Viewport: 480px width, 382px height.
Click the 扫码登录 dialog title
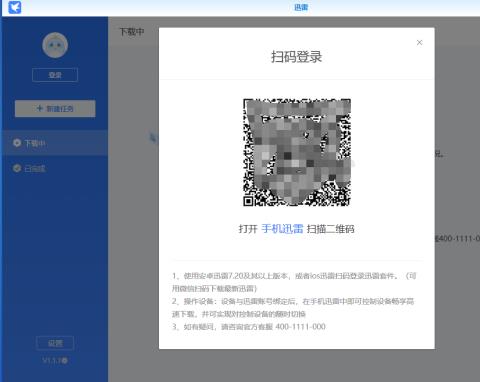coord(297,57)
